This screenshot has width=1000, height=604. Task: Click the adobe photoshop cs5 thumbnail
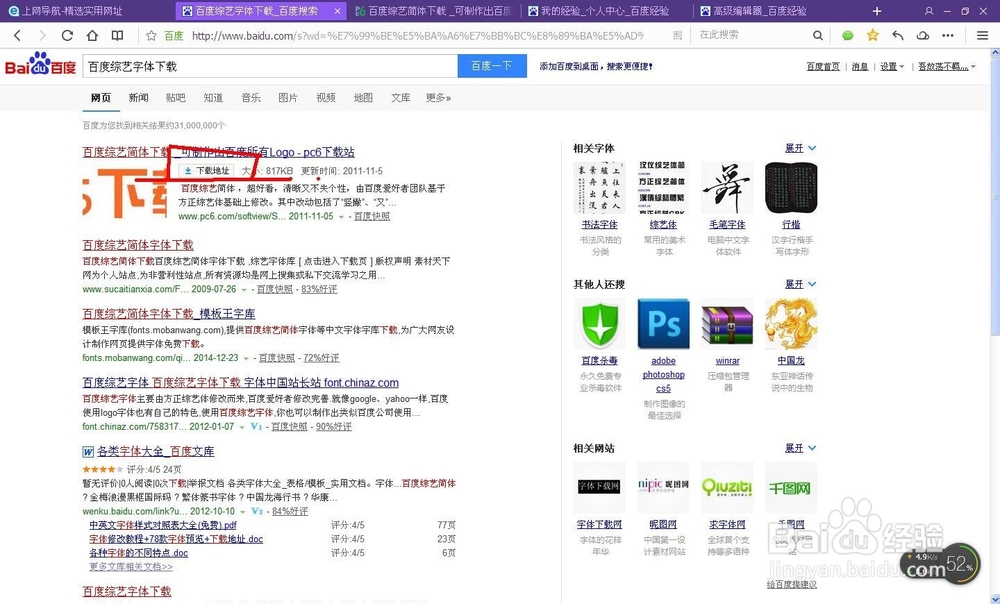click(x=663, y=324)
